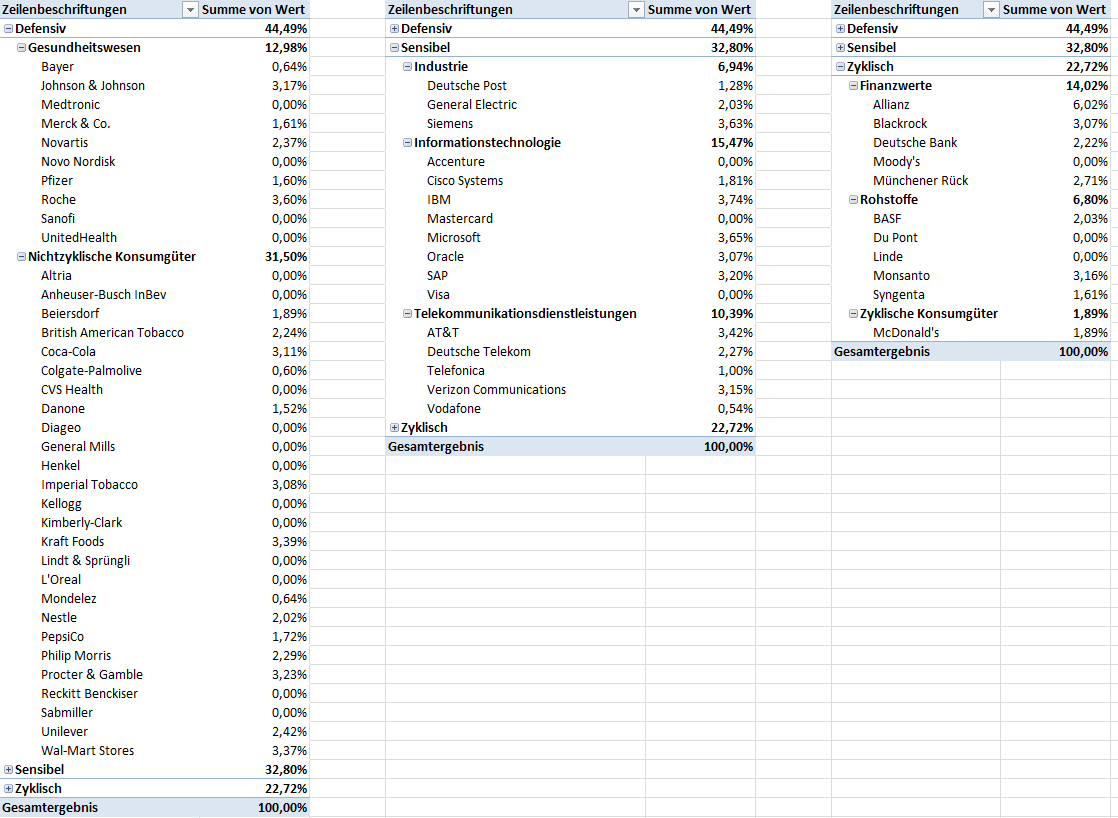Click the Summe von Wert header in the middle table
Screen dimensions: 1118x818
[699, 9]
